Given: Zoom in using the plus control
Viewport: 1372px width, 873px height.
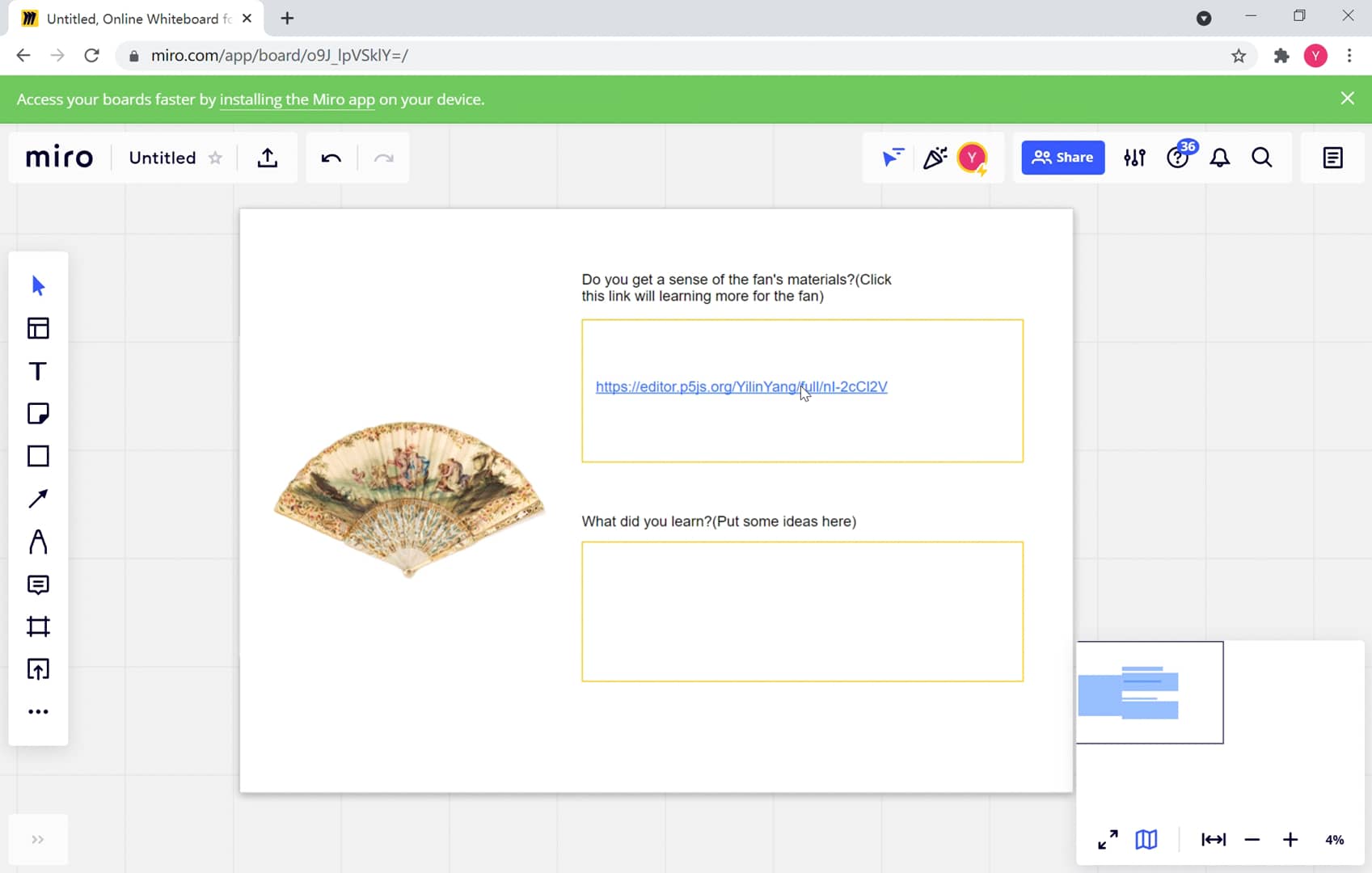Looking at the screenshot, I should [1290, 840].
